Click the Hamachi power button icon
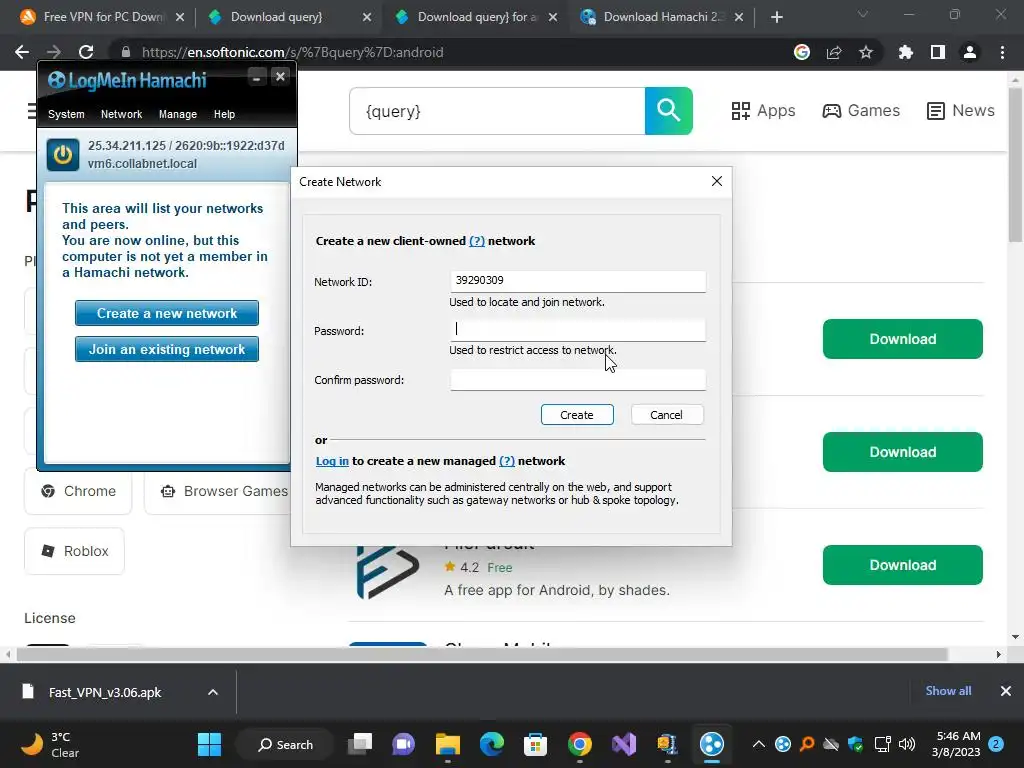1024x768 pixels. tap(63, 155)
